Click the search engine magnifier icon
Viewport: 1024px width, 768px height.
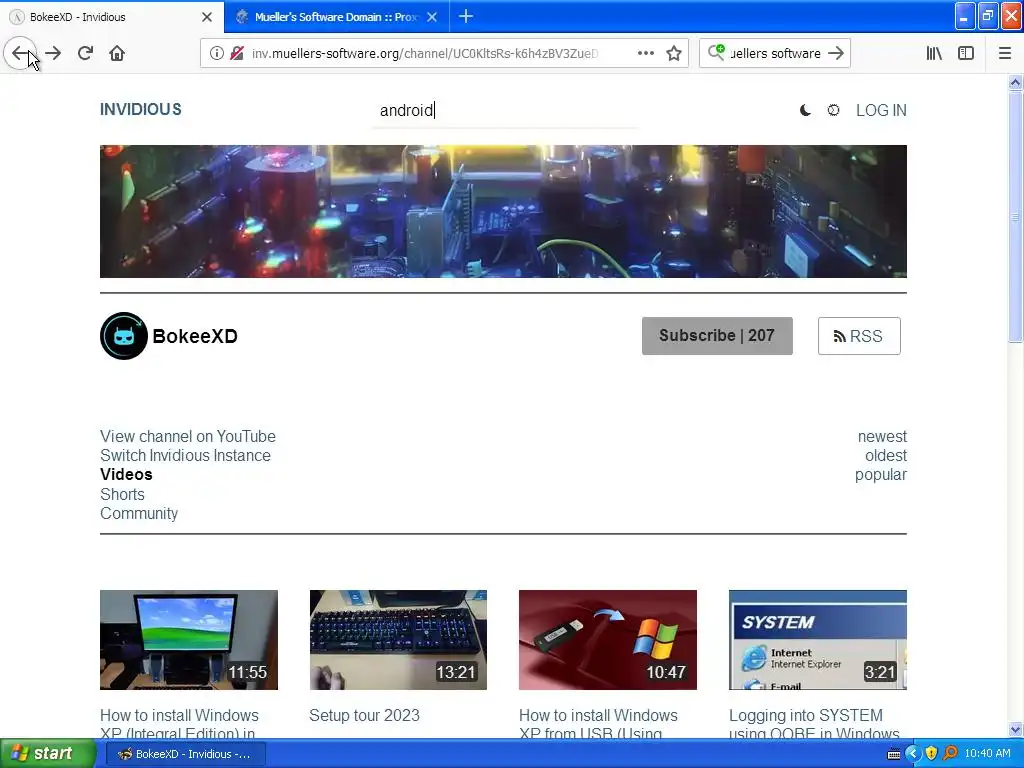(716, 52)
